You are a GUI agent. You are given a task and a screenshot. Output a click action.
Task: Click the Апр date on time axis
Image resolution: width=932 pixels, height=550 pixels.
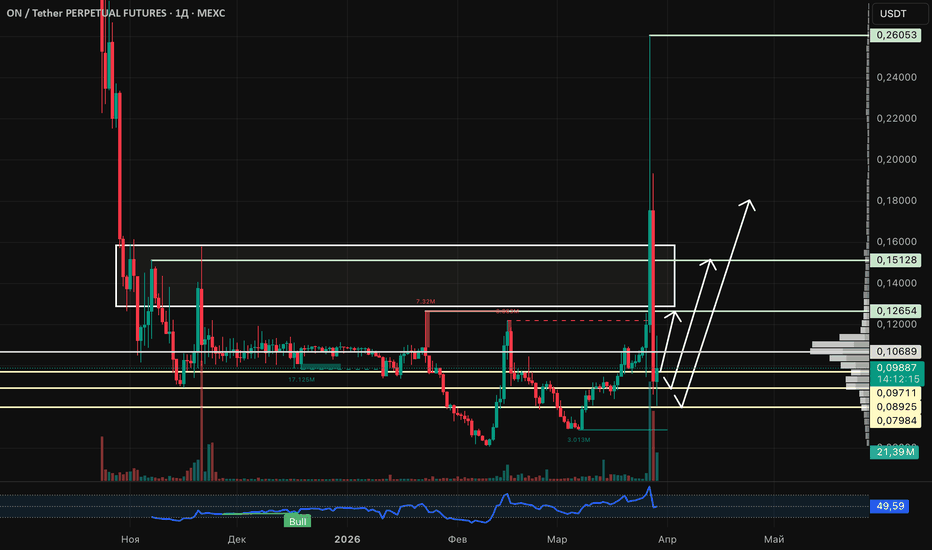(x=667, y=539)
